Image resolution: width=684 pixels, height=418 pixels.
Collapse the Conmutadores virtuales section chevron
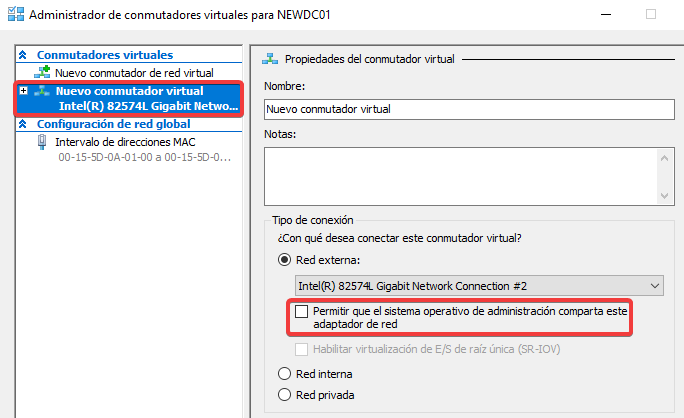pyautogui.click(x=25, y=55)
